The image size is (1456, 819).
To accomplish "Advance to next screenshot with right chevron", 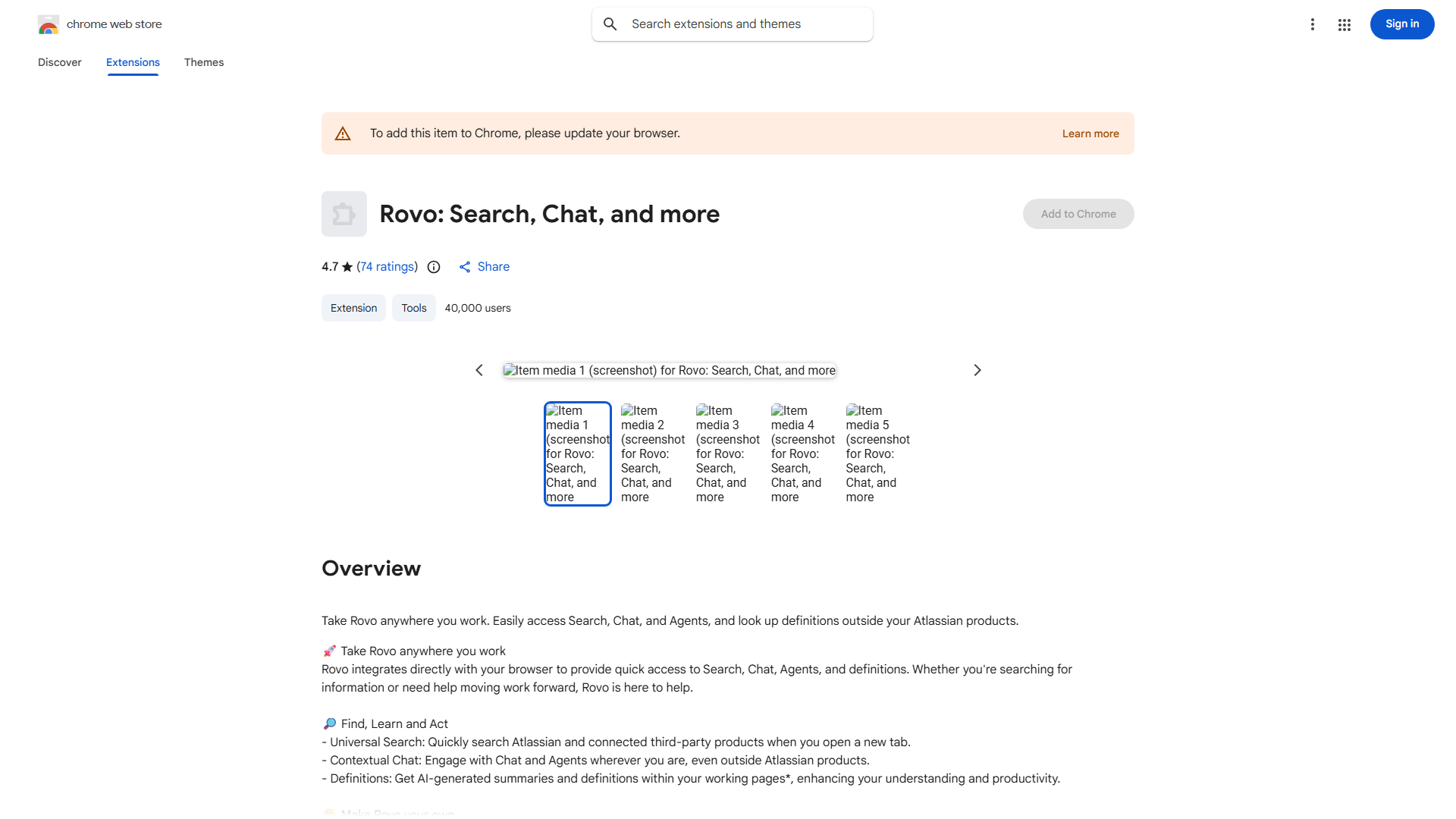I will click(x=977, y=370).
